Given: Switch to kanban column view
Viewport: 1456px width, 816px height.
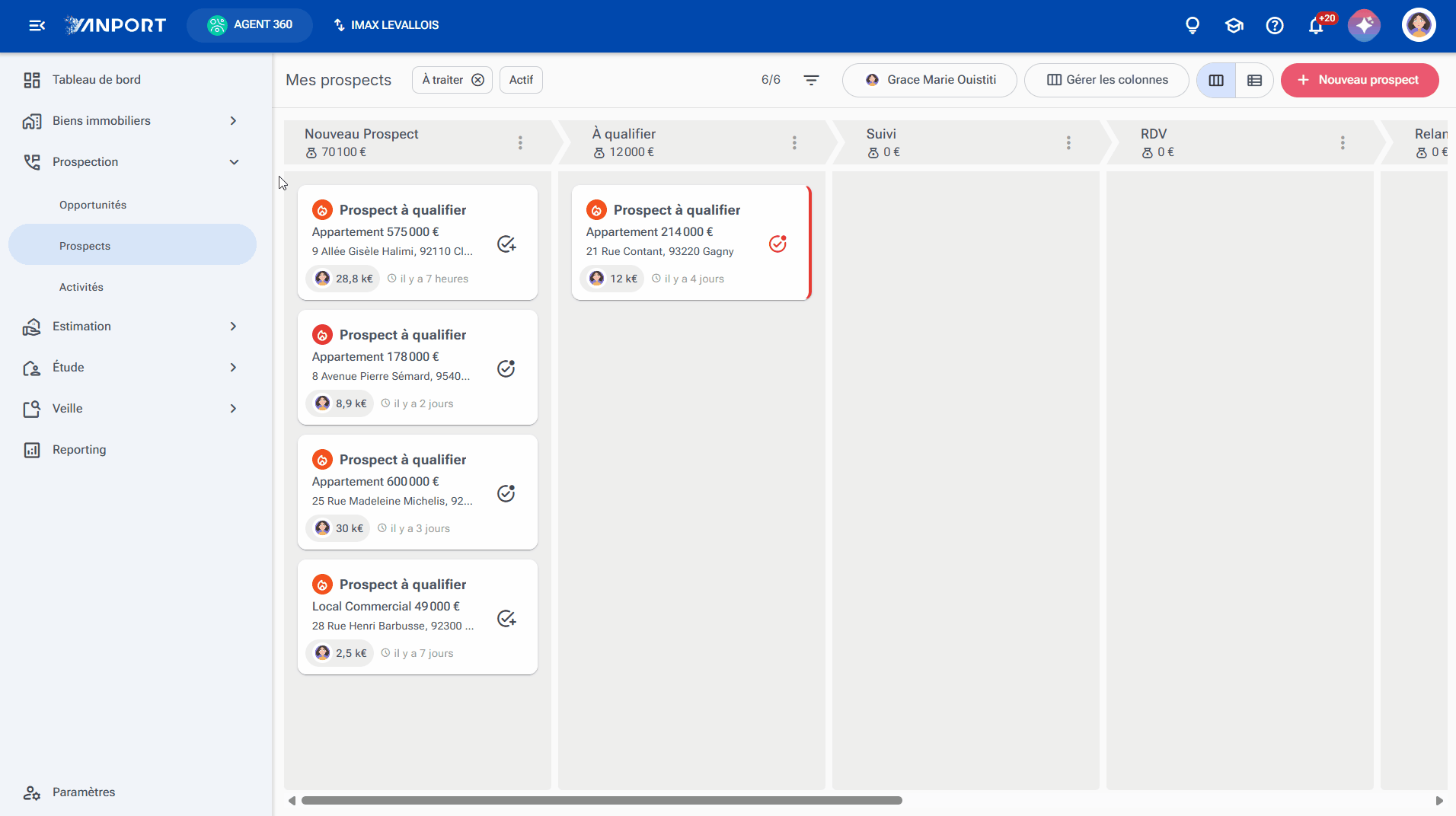Looking at the screenshot, I should pos(1216,80).
